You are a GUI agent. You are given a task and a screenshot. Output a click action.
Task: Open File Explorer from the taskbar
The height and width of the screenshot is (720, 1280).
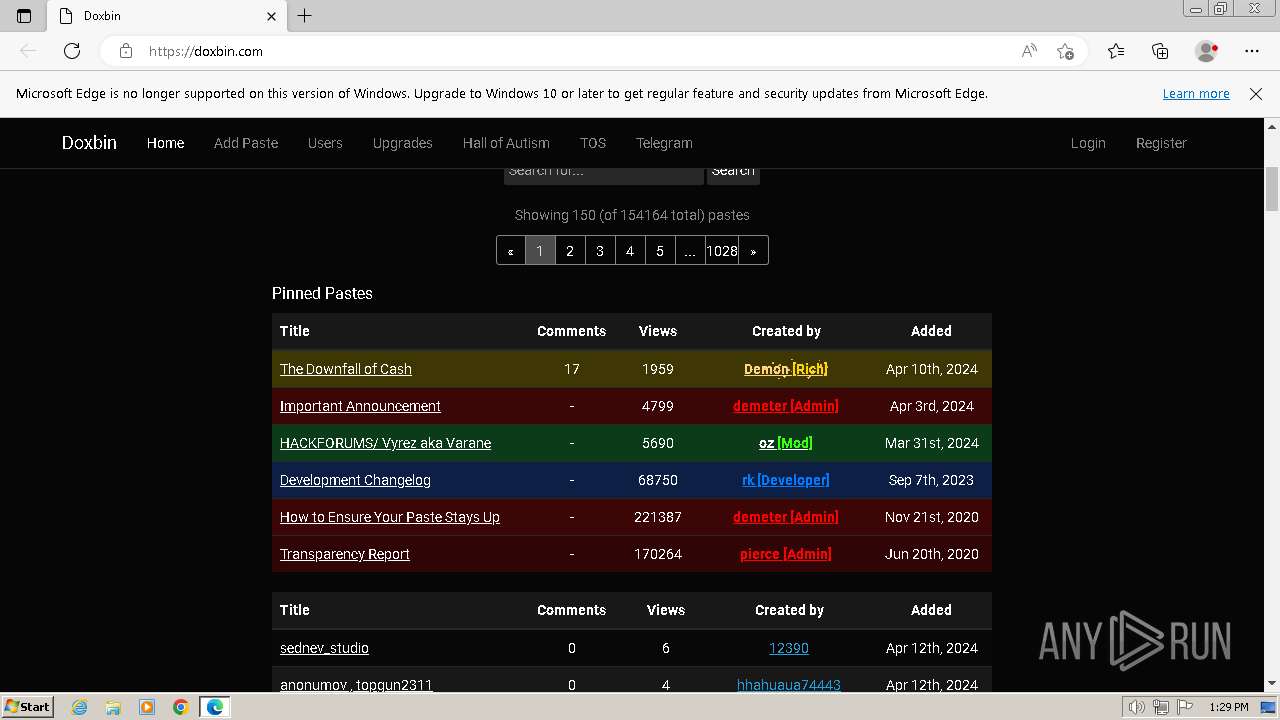pyautogui.click(x=113, y=707)
